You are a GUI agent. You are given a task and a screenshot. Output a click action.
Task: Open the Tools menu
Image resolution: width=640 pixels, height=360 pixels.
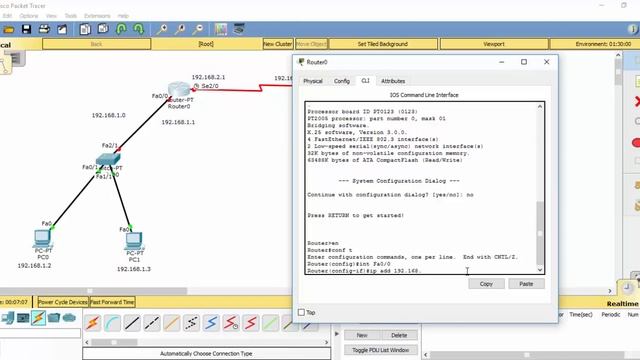[x=71, y=16]
